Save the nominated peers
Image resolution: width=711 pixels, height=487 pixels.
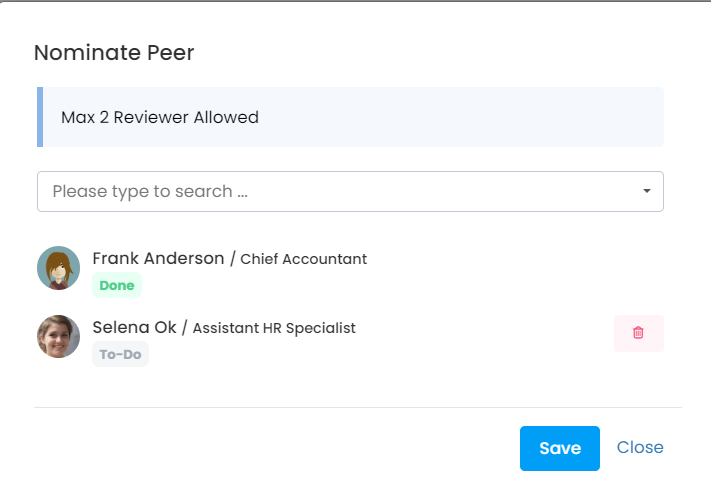click(559, 448)
